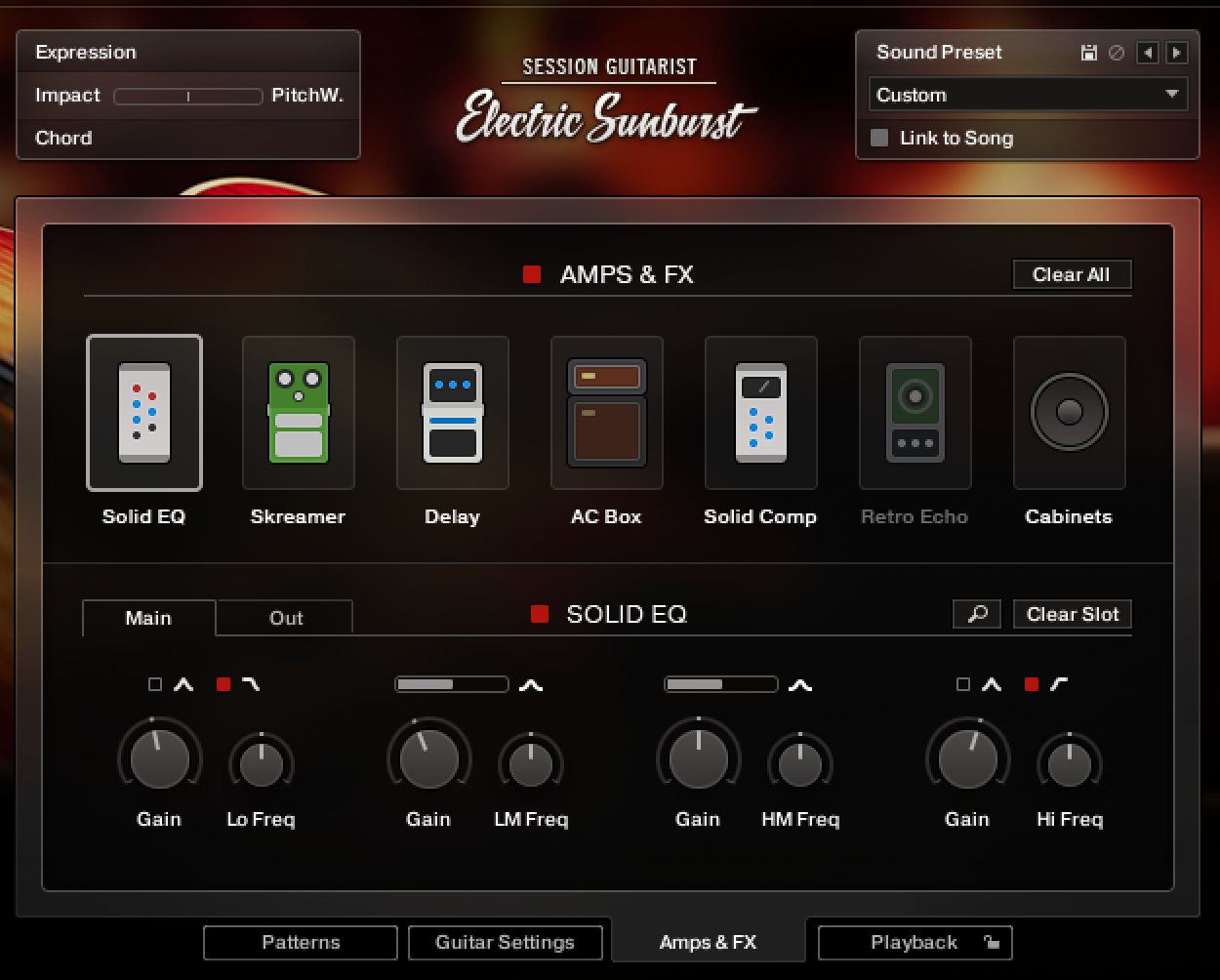The width and height of the screenshot is (1220, 980).
Task: Open the Custom sound preset dropdown
Action: click(x=1028, y=95)
